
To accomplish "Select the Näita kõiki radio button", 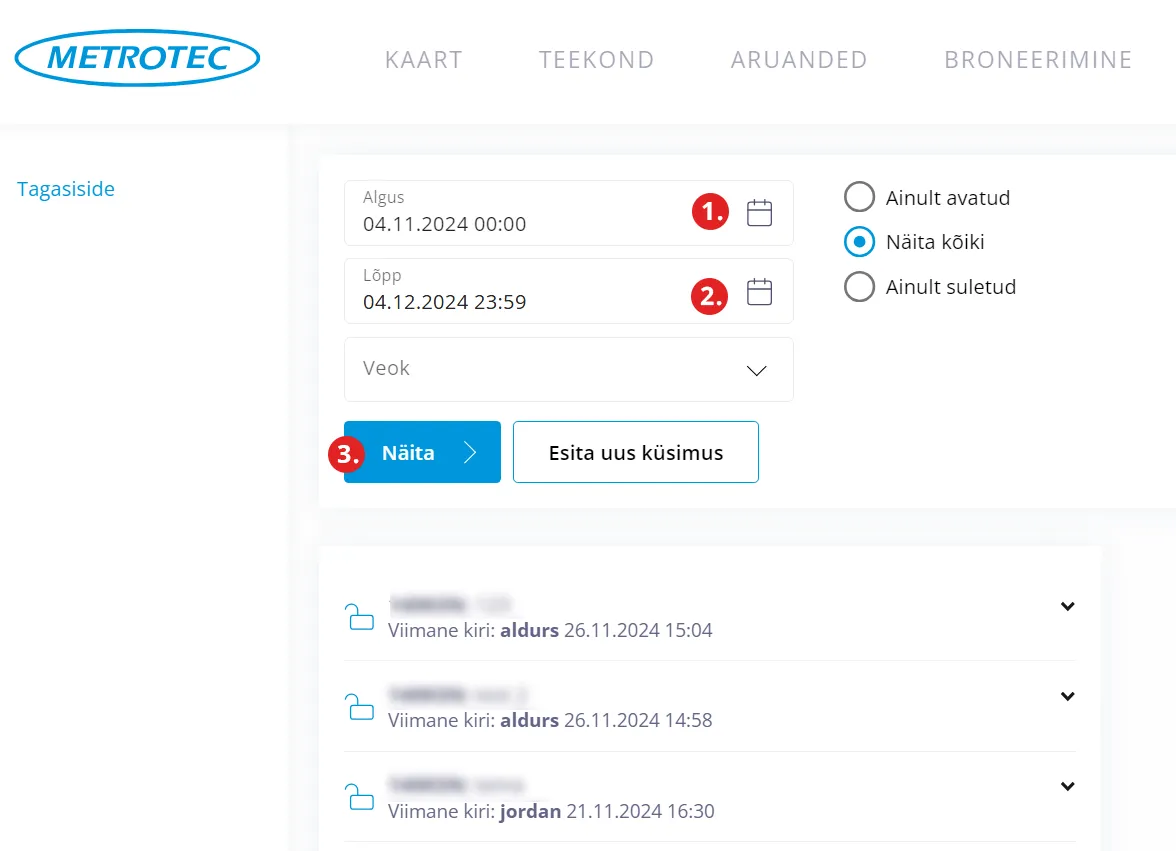I will tap(859, 242).
